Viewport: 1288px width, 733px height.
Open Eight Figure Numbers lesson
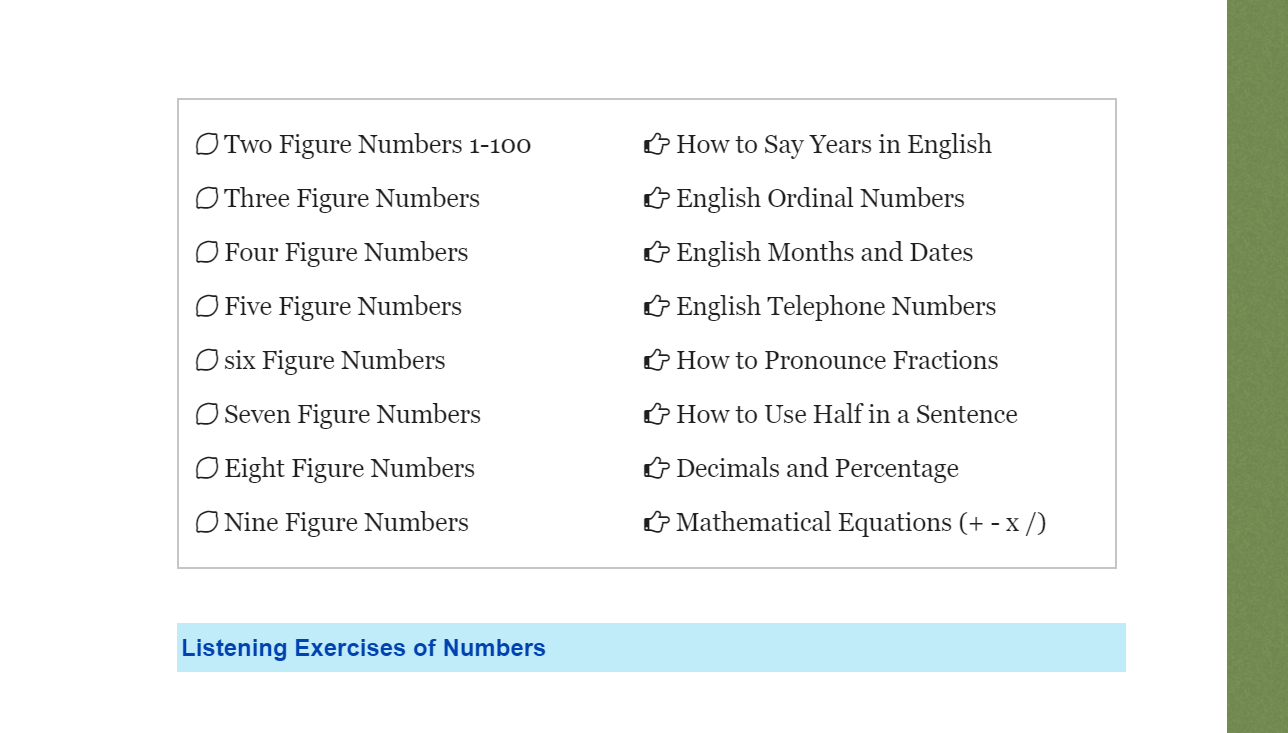click(349, 469)
